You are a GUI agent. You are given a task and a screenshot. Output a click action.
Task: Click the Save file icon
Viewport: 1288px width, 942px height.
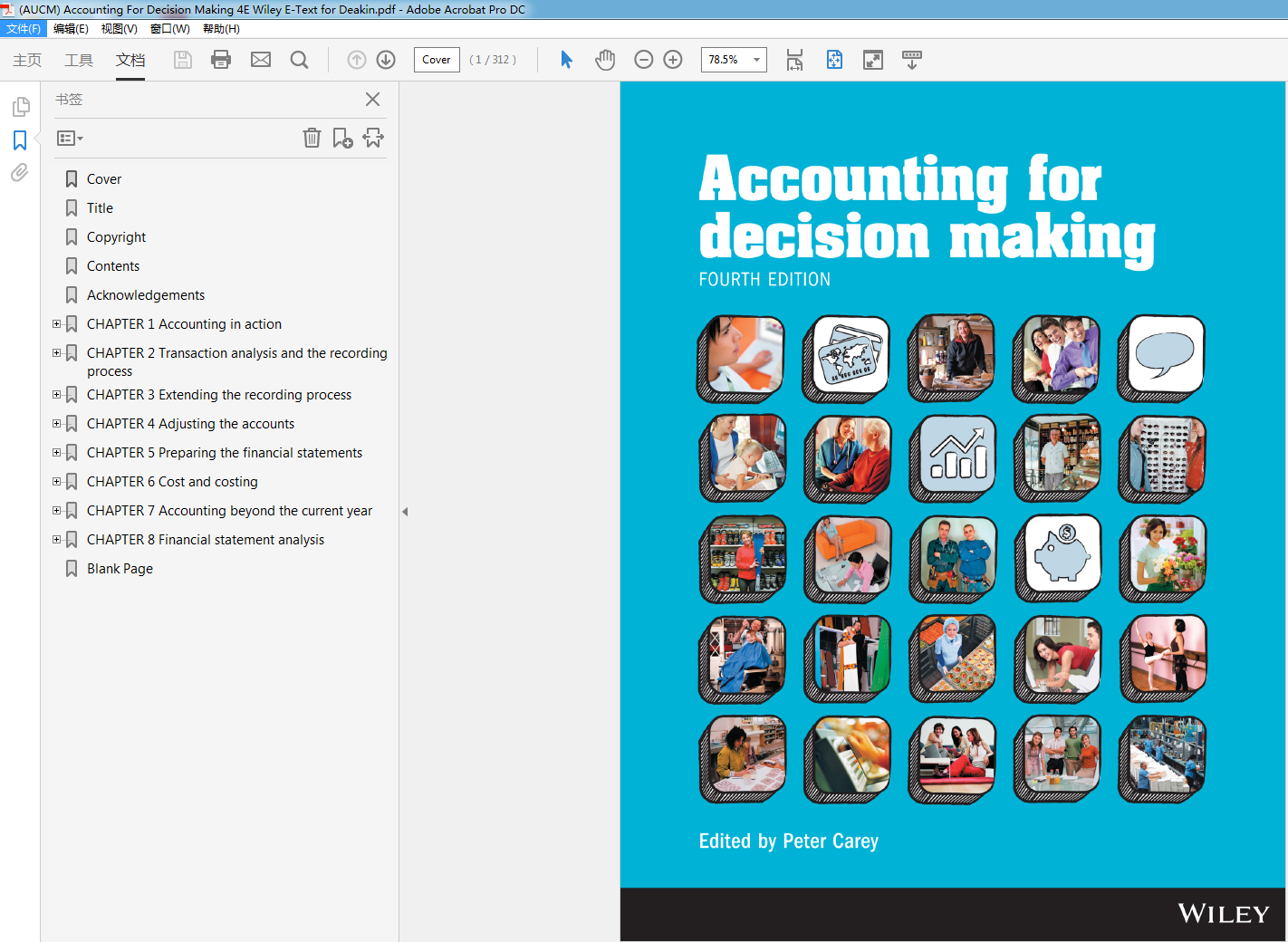point(183,60)
